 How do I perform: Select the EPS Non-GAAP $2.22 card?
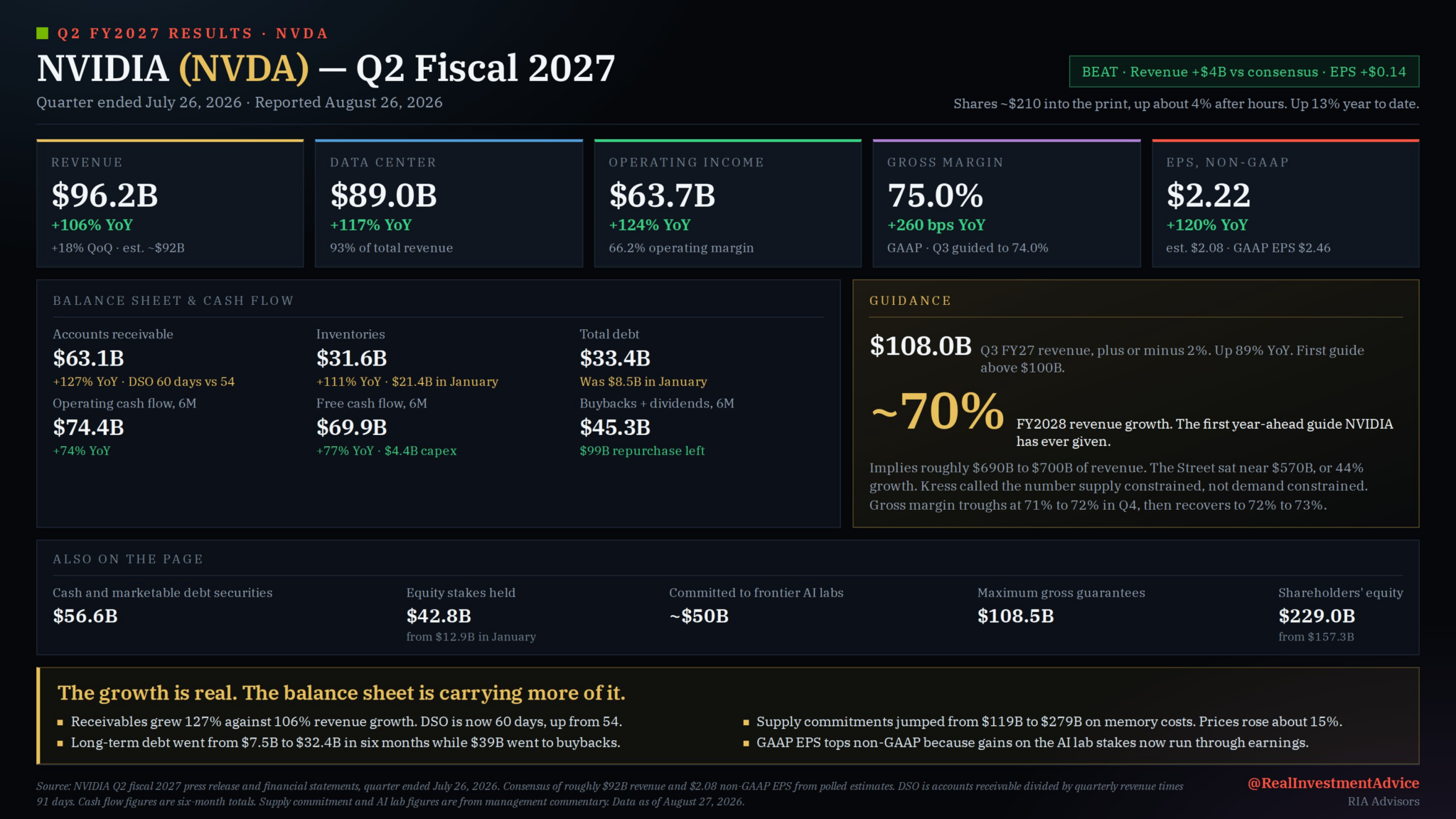(1285, 203)
